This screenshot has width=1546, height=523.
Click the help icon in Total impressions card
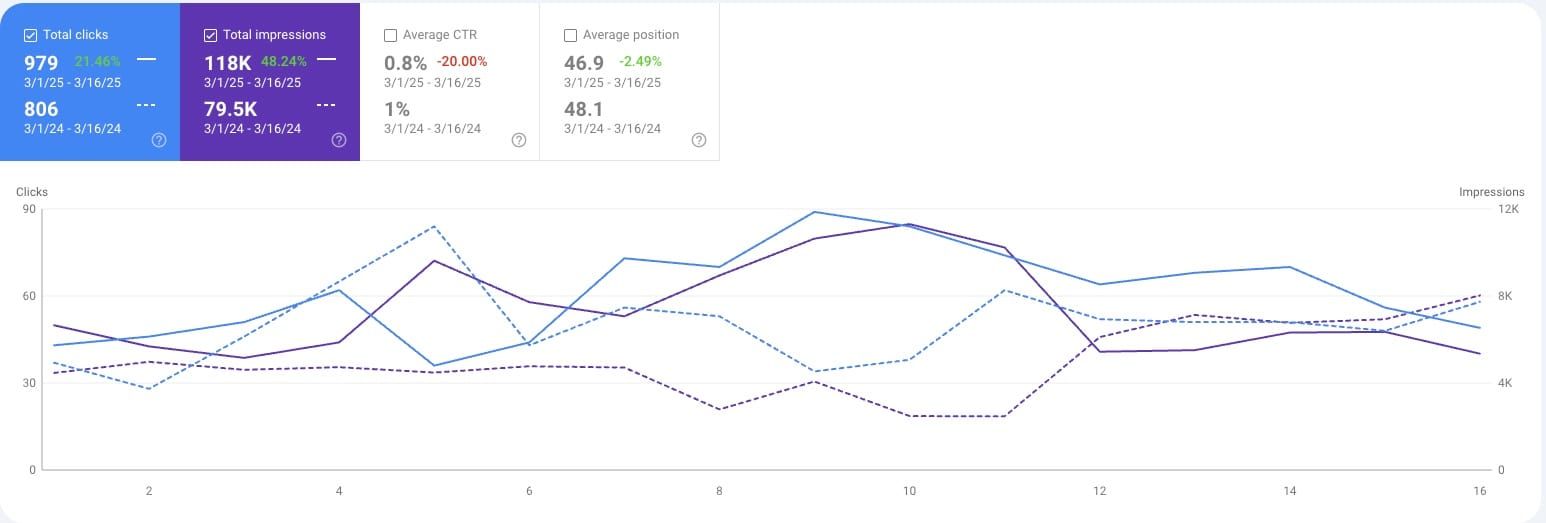click(x=338, y=140)
